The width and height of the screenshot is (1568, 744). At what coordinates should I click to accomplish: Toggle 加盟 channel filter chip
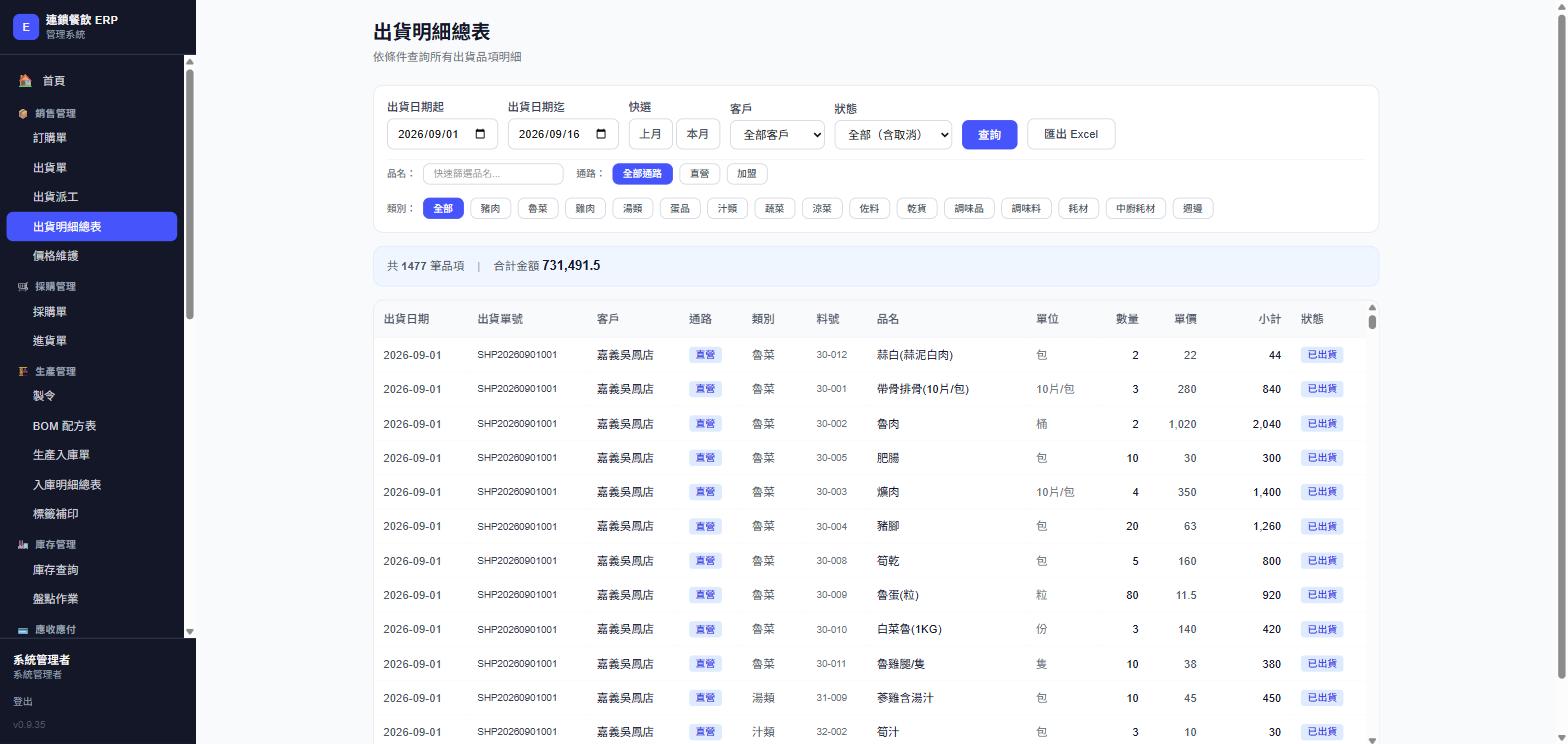point(747,174)
